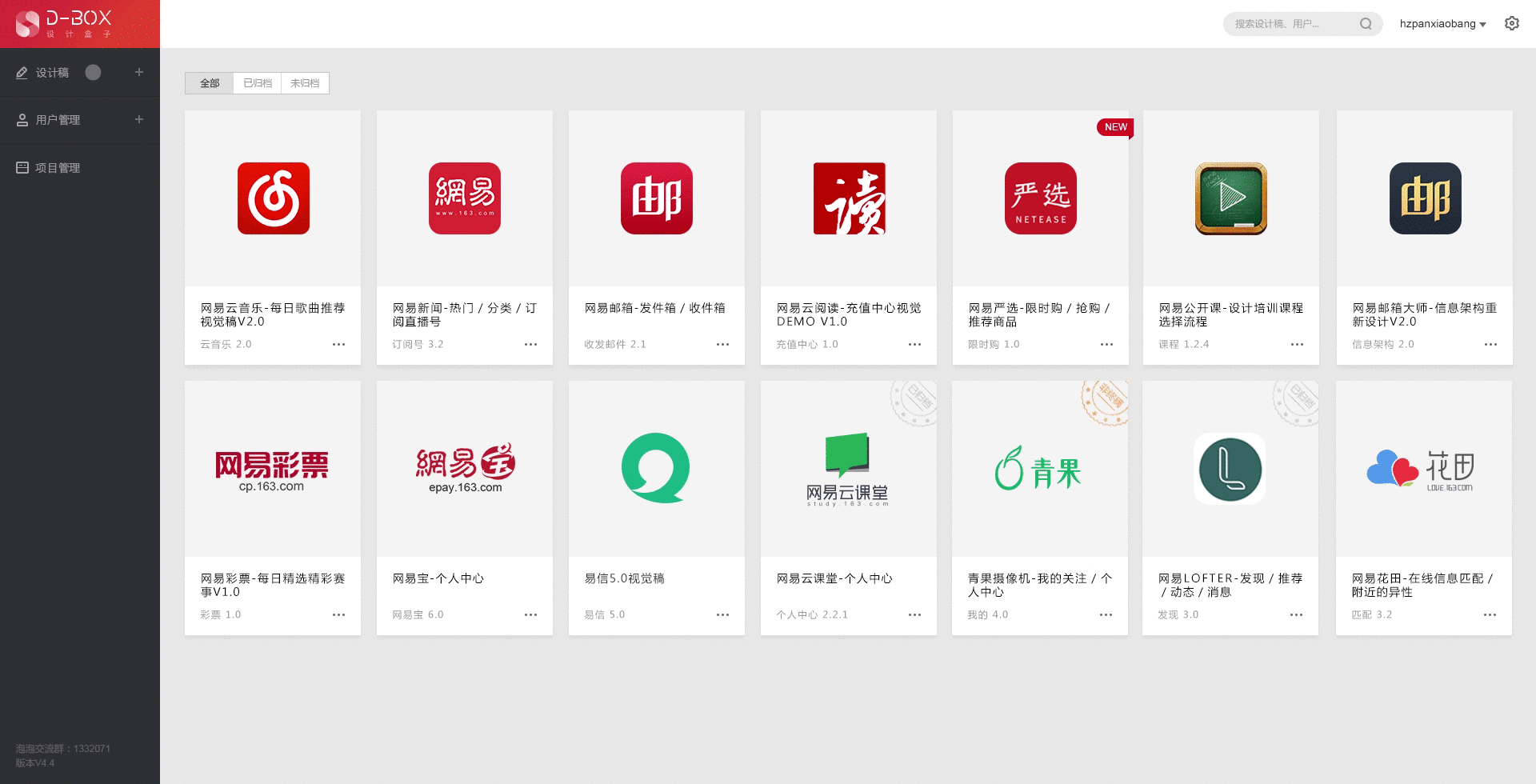This screenshot has width=1536, height=784.
Task: Add new design via 设计稿 plus icon
Action: pos(139,72)
